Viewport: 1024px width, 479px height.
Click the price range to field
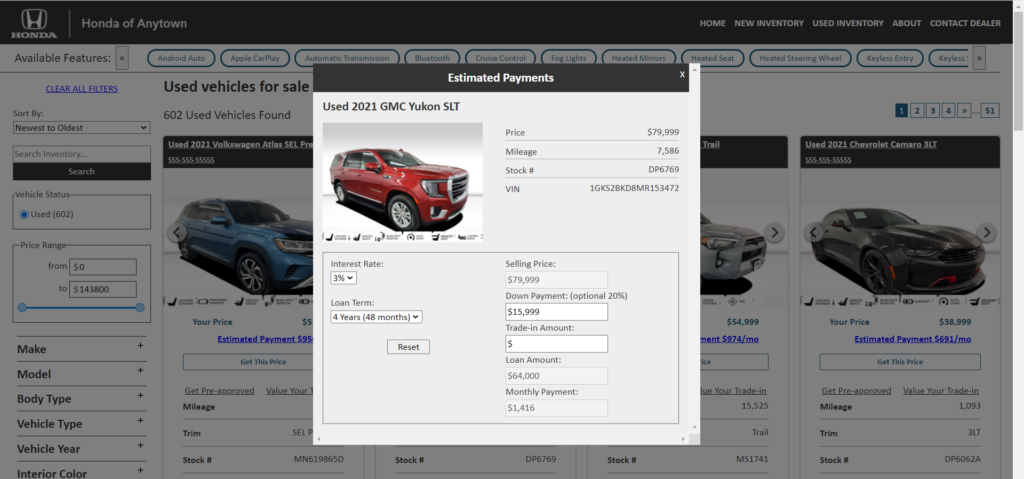coord(103,289)
